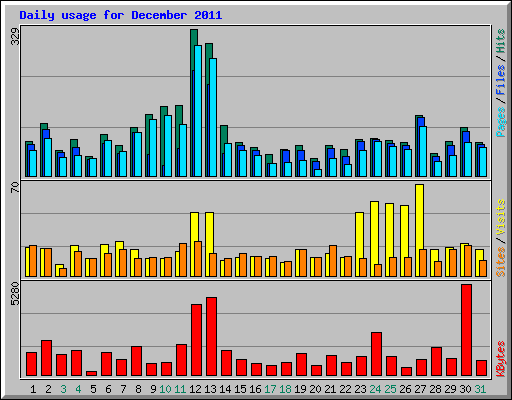Click the red KBytes bar for day 24
This screenshot has height=400, width=512.
[x=376, y=354]
